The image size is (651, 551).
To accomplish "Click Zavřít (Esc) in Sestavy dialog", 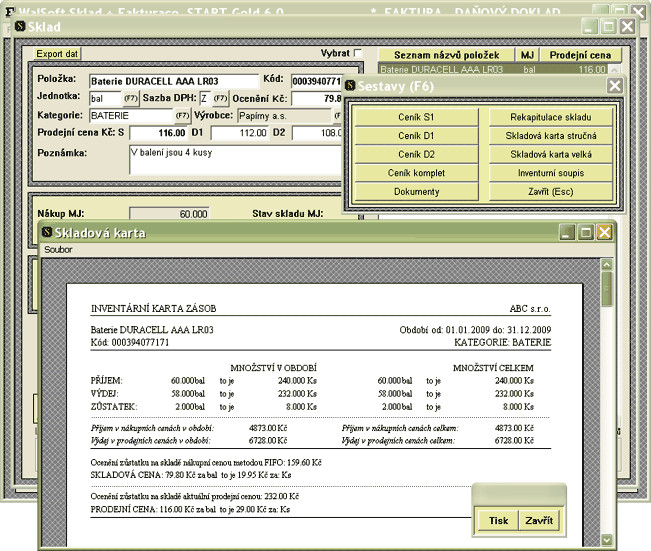I will click(551, 191).
